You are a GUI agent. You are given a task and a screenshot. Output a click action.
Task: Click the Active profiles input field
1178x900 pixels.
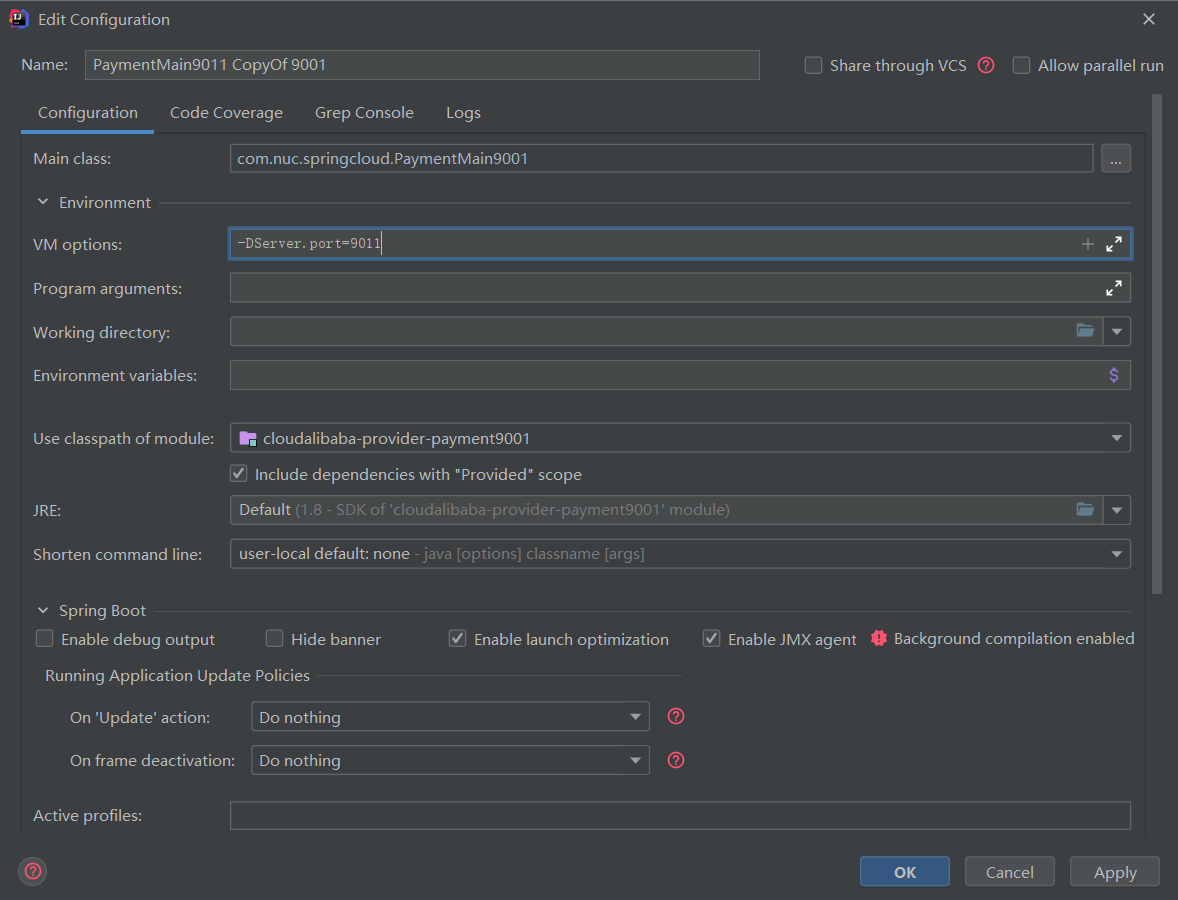coord(680,816)
